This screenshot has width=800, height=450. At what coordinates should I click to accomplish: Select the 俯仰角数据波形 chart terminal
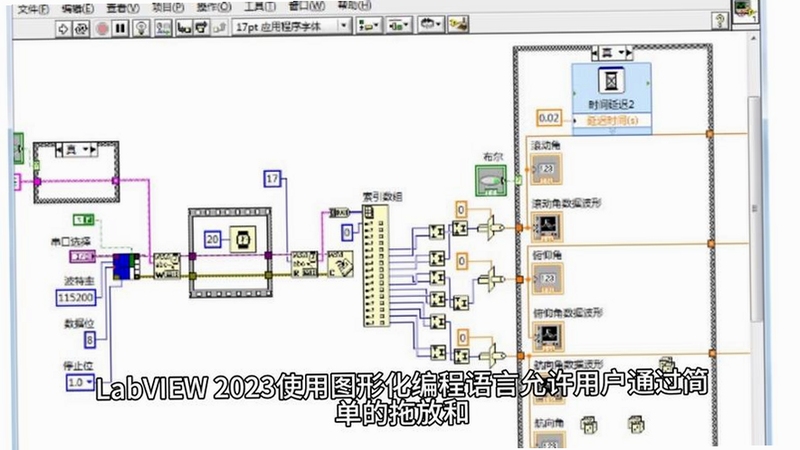tap(549, 336)
